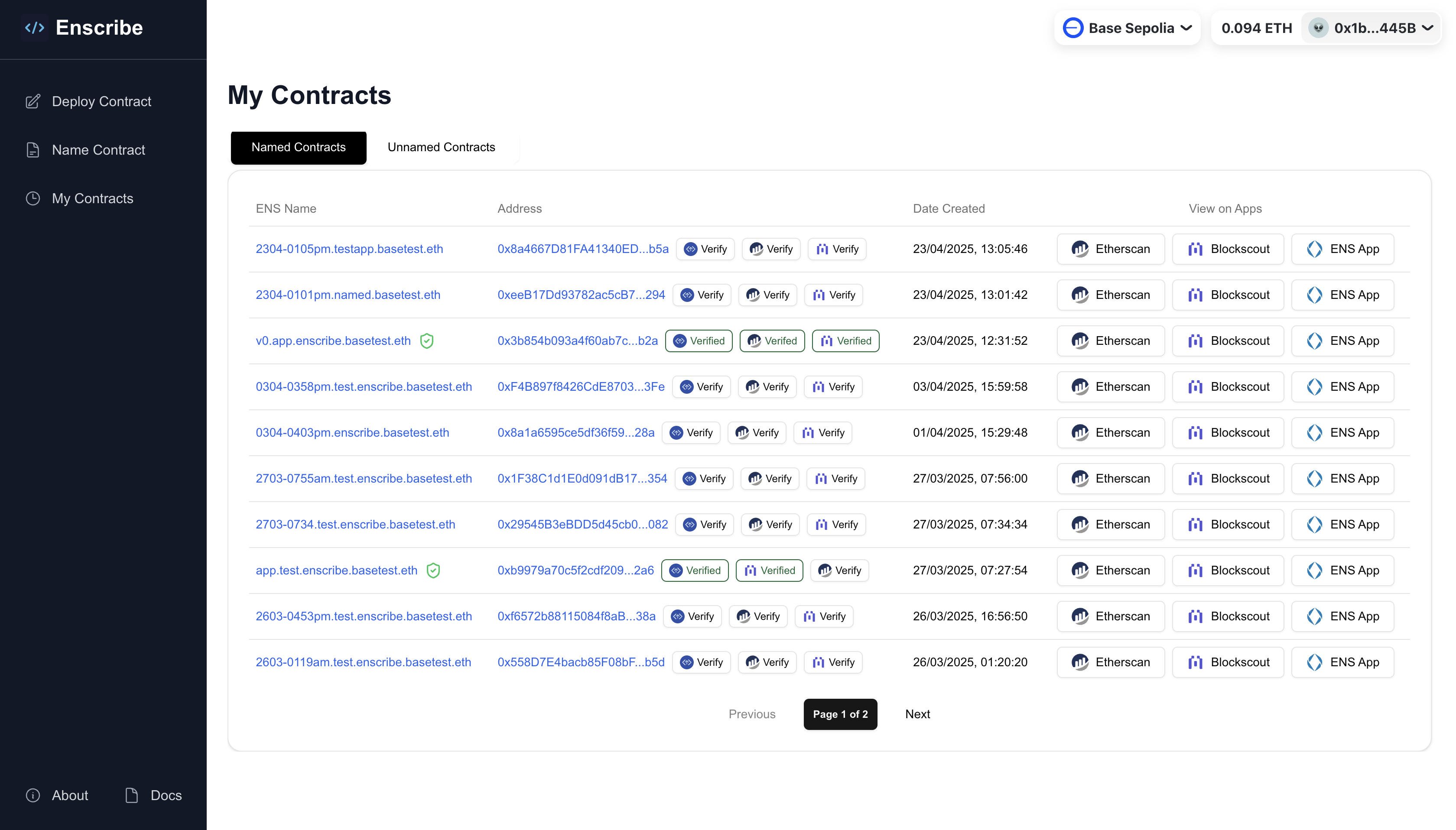Open address 0xeeB17Dd93782ac5cB7...294

click(x=581, y=295)
